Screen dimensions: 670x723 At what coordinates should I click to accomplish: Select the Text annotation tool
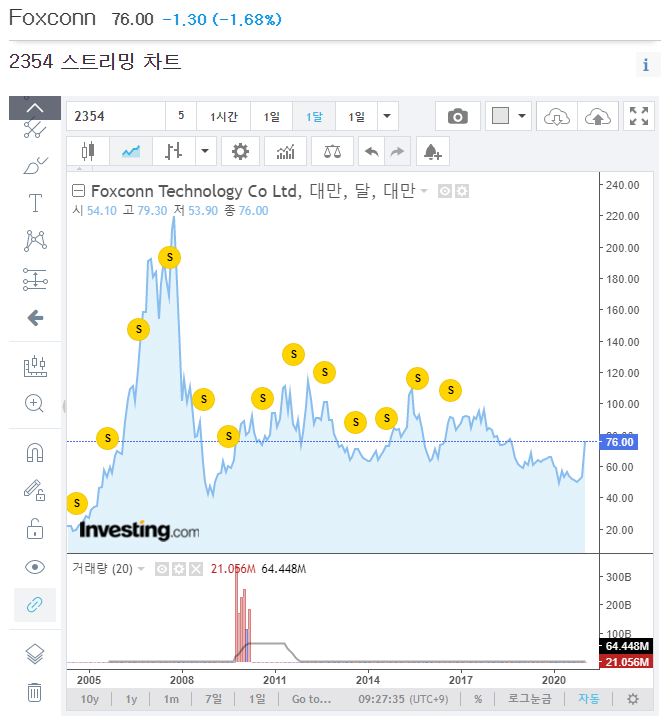(x=35, y=203)
